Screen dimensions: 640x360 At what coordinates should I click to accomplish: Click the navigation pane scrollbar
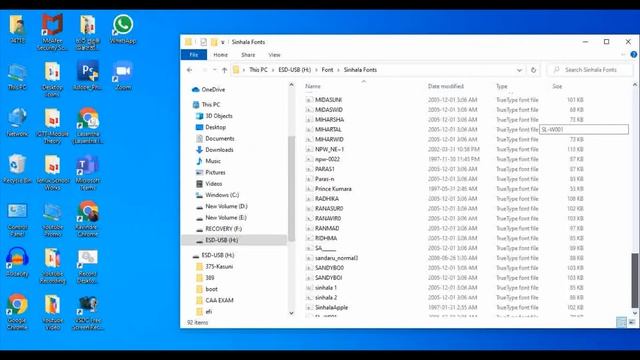[x=291, y=188]
